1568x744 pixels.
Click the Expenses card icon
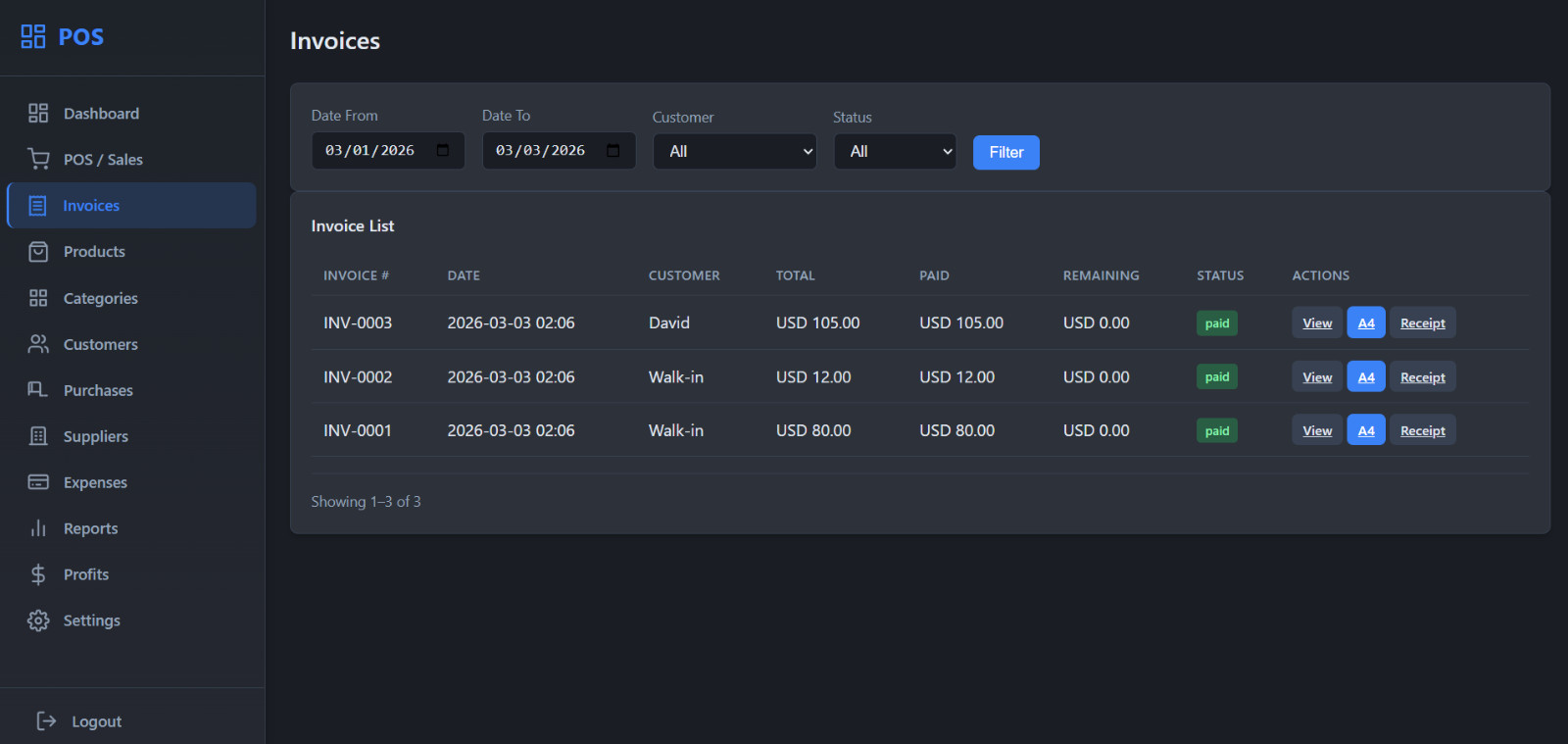point(38,482)
